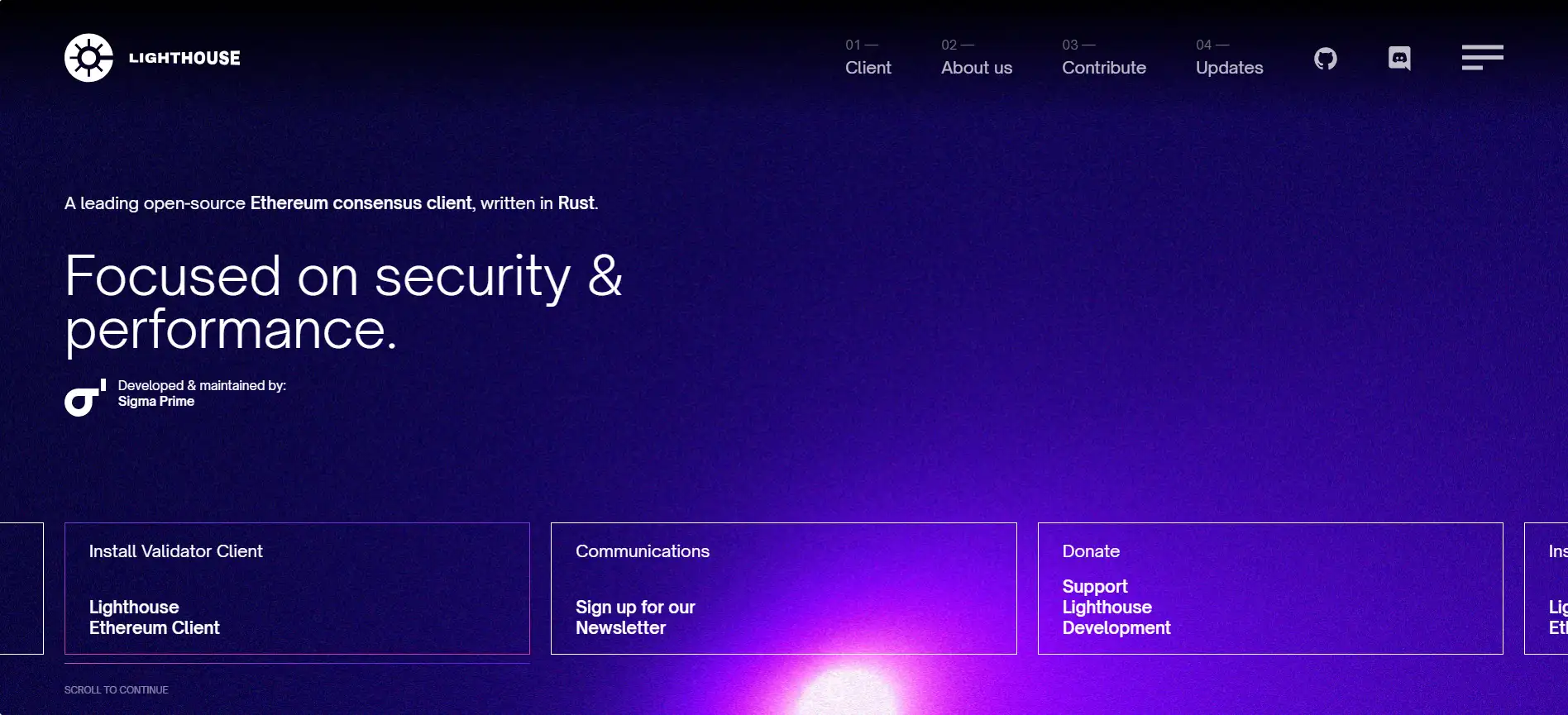Open the hamburger menu icon
This screenshot has width=1568, height=715.
(1482, 58)
